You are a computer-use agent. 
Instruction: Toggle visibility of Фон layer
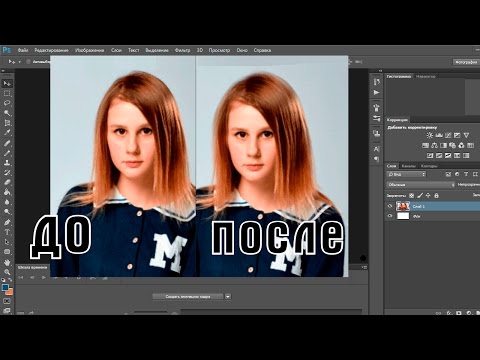[390, 216]
